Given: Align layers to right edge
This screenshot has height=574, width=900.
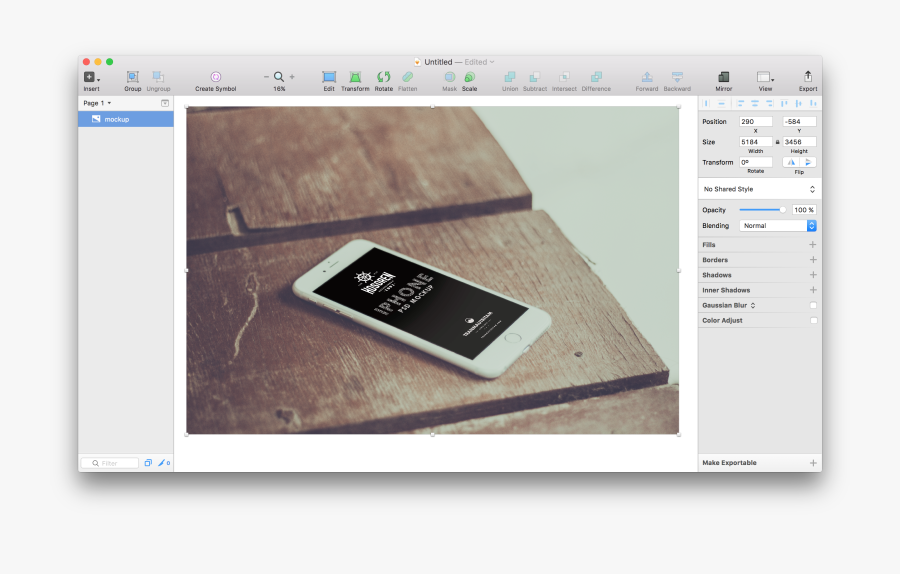Looking at the screenshot, I should (x=769, y=103).
